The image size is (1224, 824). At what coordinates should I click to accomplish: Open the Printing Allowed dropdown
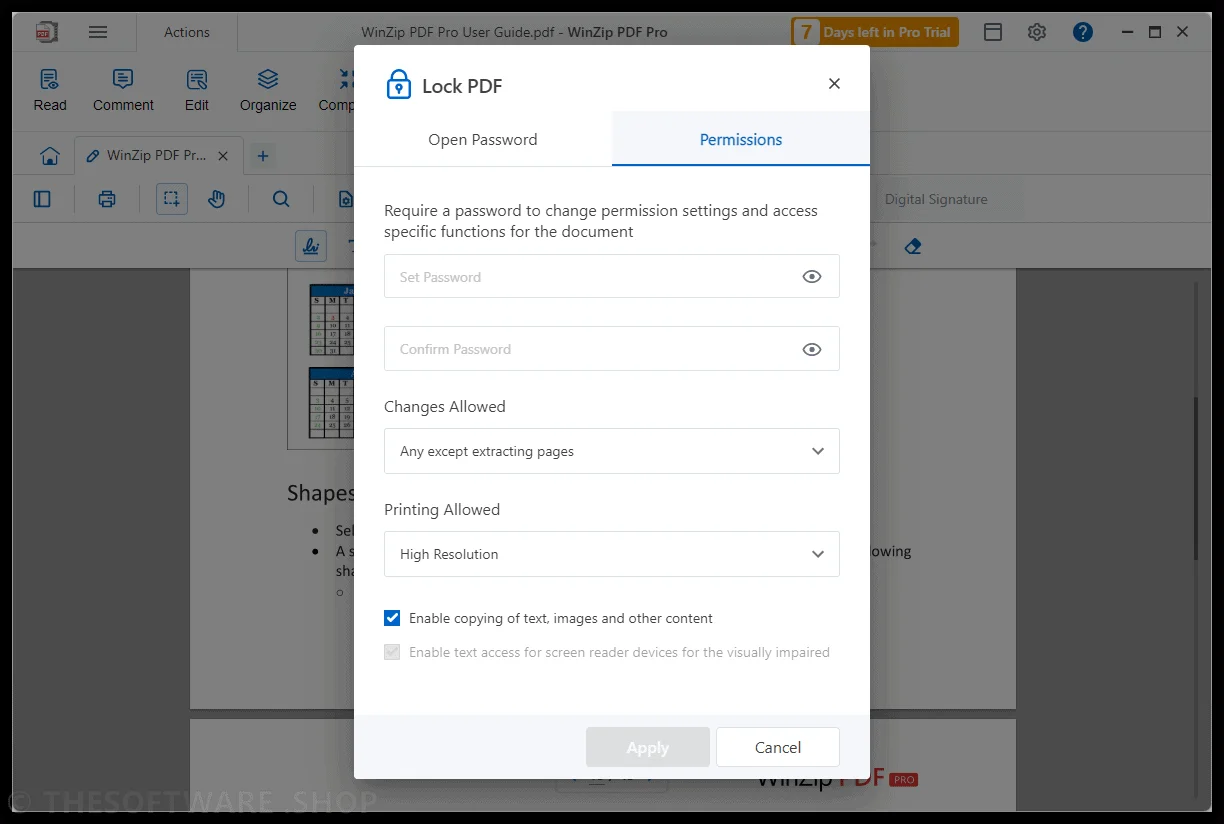click(x=612, y=554)
